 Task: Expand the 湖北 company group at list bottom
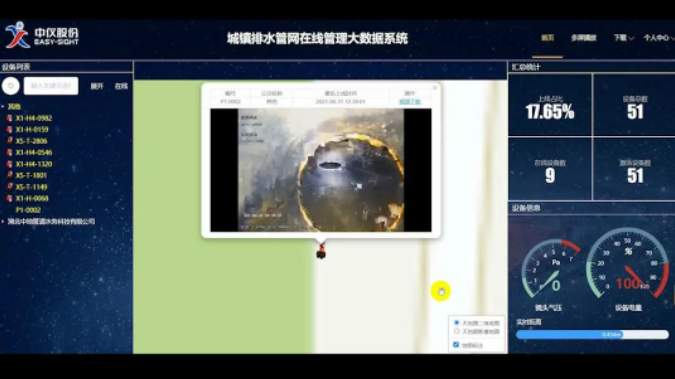point(3,221)
